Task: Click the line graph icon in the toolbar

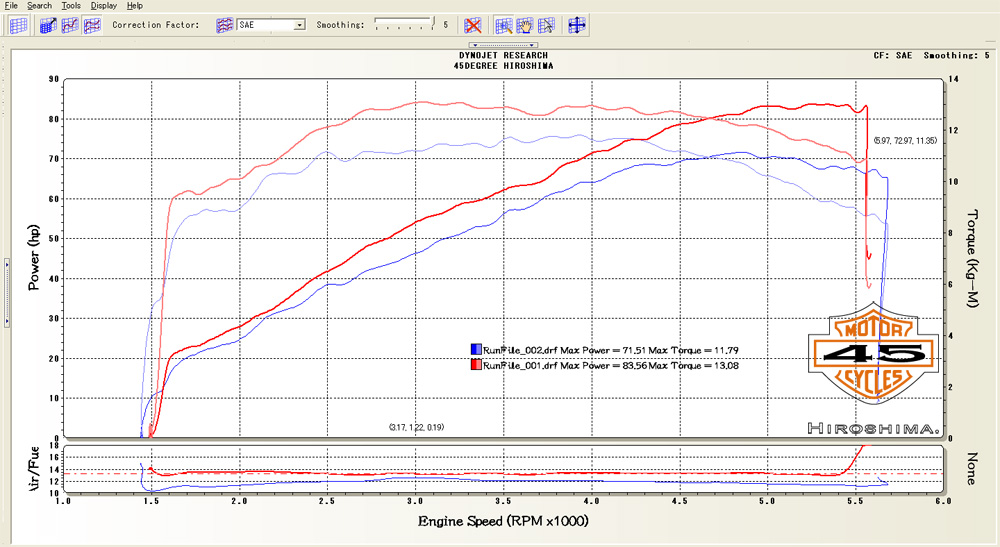Action: [70, 25]
